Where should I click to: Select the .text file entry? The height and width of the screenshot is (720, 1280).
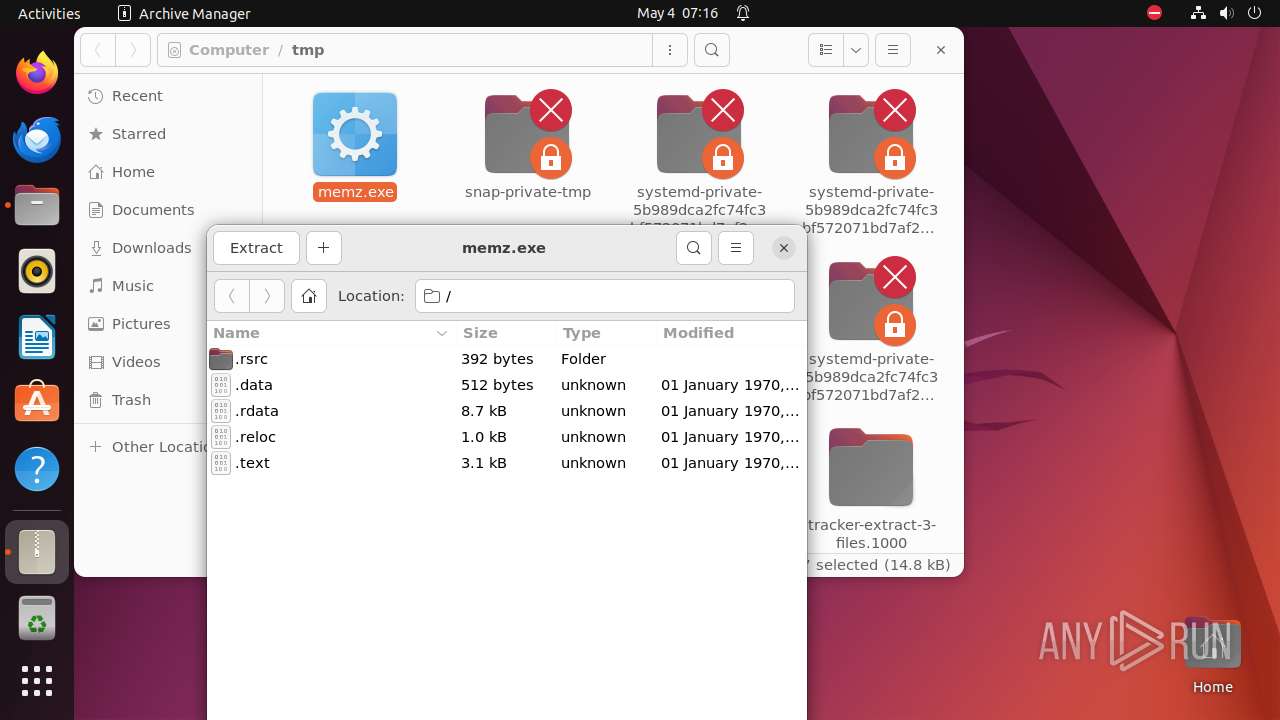pos(506,463)
